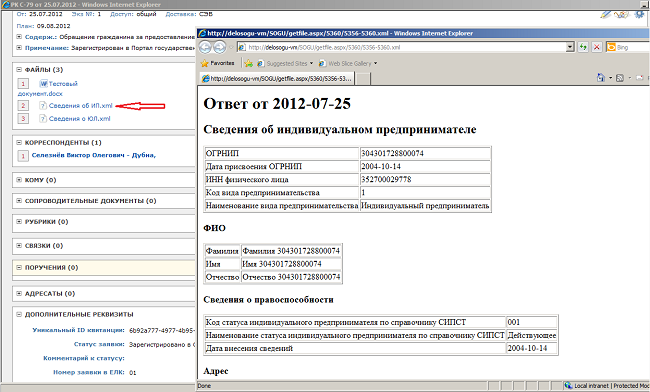The image size is (650, 392).
Task: Click the 'Индивидуальный предприниматель' cell
Action: point(425,206)
